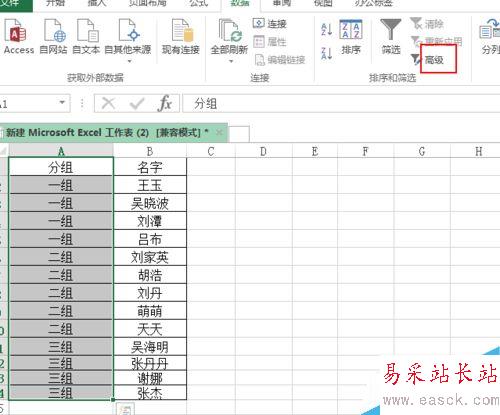Click Reapply (重新应用) filter
Image resolution: width=500 pixels, height=415 pixels.
point(437,41)
